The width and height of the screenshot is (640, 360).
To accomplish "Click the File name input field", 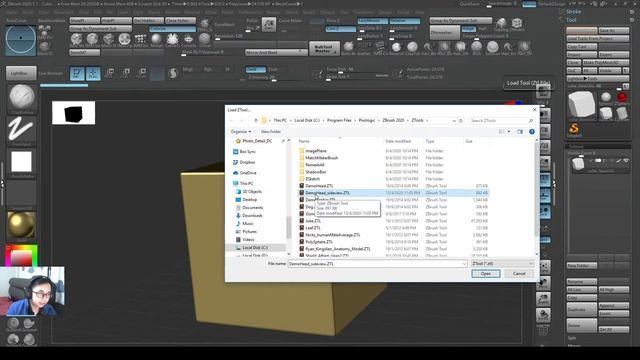I will (375, 264).
